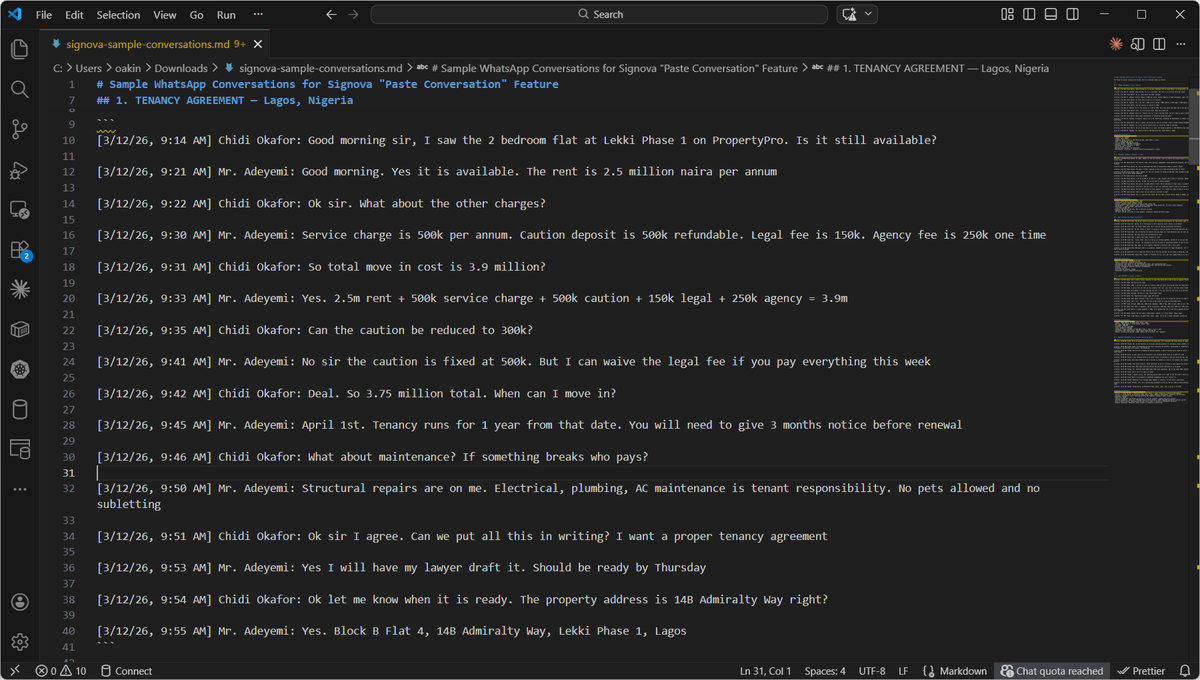Open the overflow menu ellipsis in menu bar
The height and width of the screenshot is (680, 1200).
click(259, 14)
